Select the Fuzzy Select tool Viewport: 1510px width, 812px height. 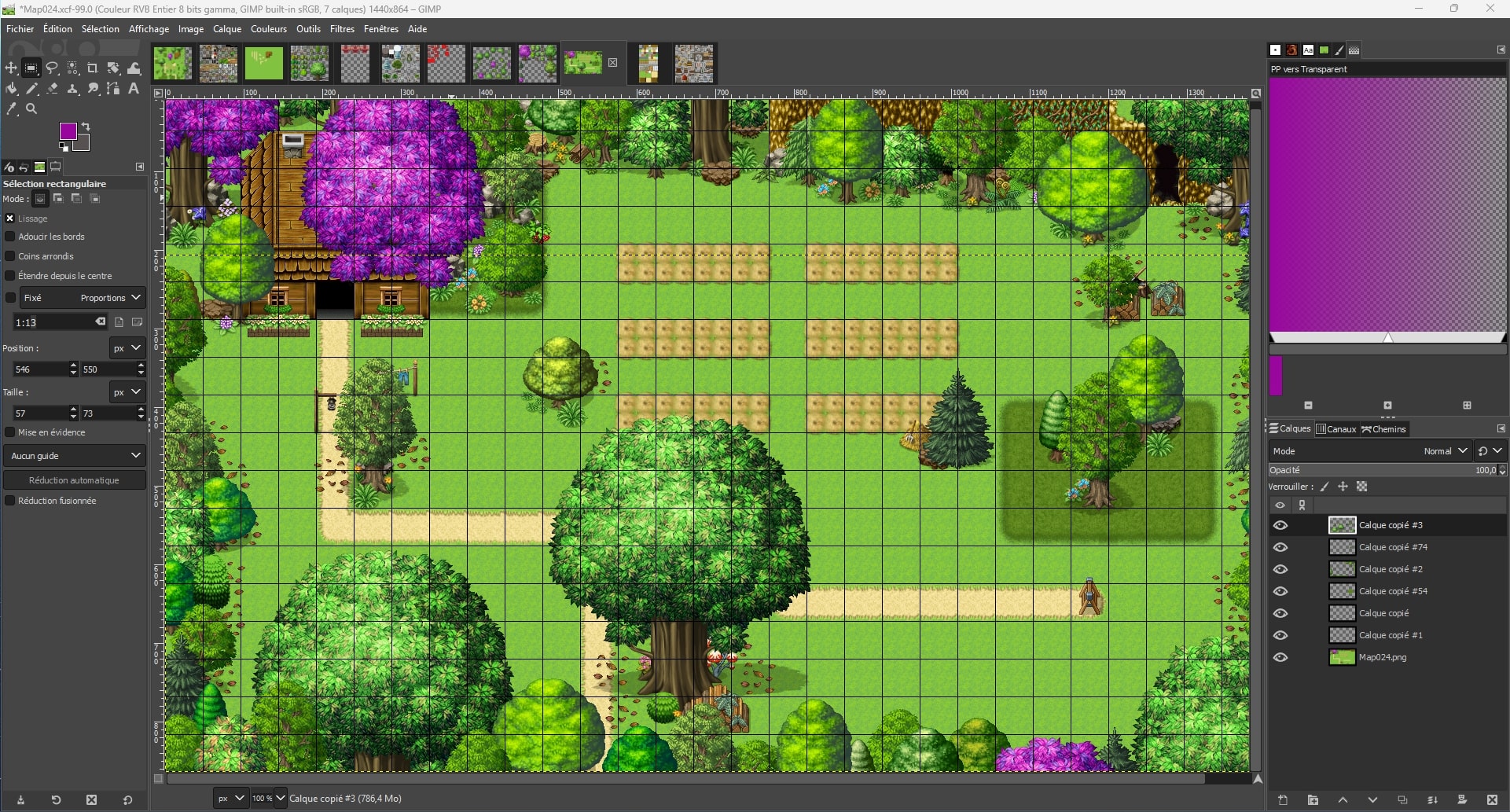coord(72,68)
